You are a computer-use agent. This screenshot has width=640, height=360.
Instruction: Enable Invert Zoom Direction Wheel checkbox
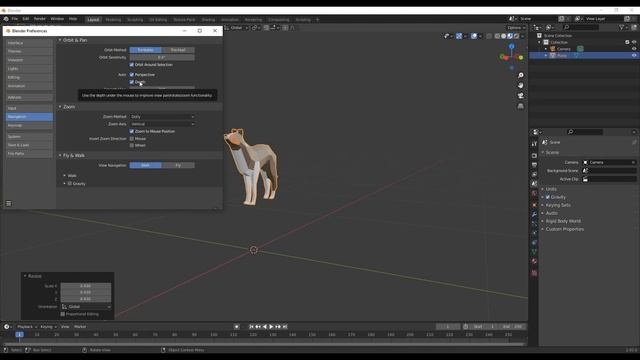tap(131, 145)
